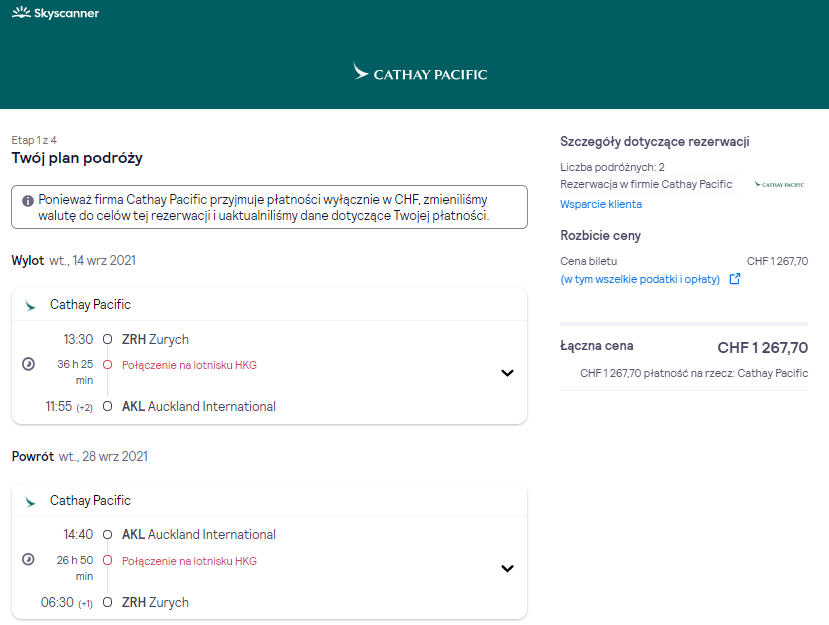Click return 'Połączenie na lotnisku HKG' under AKL Auckland
Viewport: 829px width, 625px height.
pyautogui.click(x=189, y=561)
